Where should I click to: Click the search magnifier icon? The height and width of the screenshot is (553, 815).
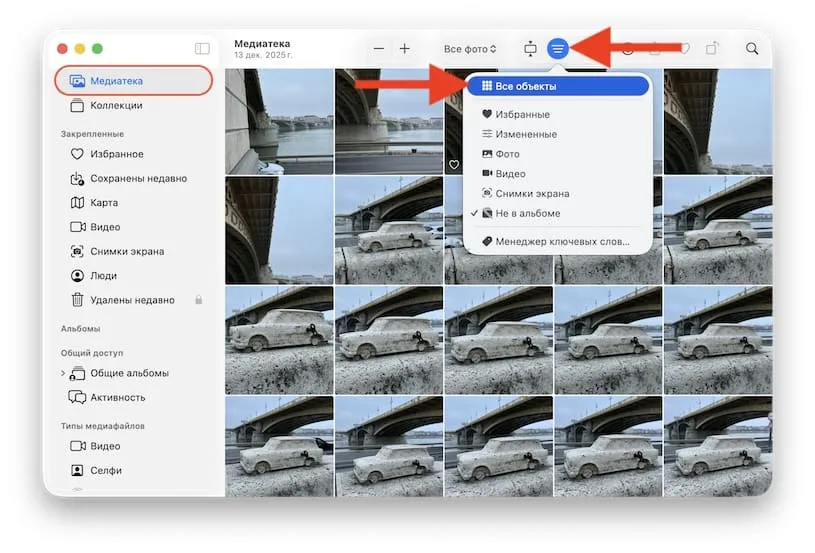(x=751, y=48)
